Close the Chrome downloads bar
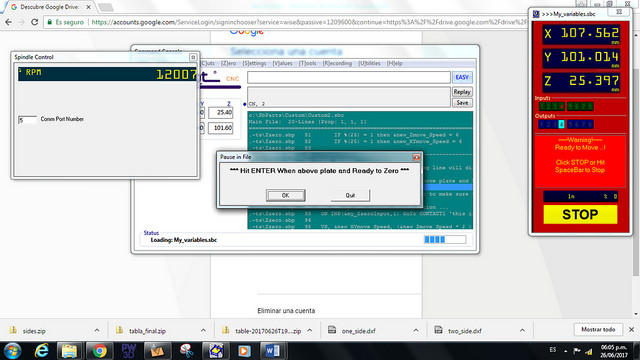This screenshot has width=640, height=360. point(631,329)
